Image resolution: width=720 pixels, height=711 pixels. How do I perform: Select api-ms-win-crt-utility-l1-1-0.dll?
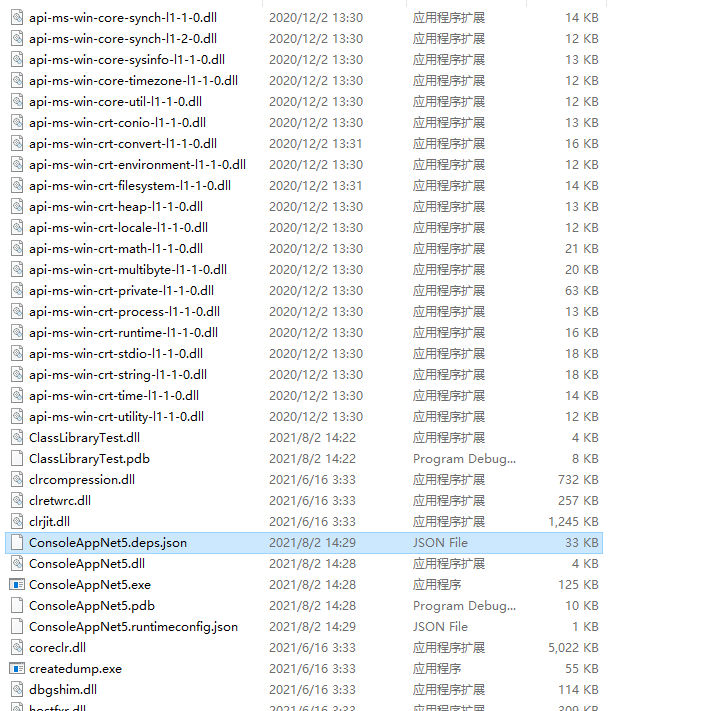[116, 416]
